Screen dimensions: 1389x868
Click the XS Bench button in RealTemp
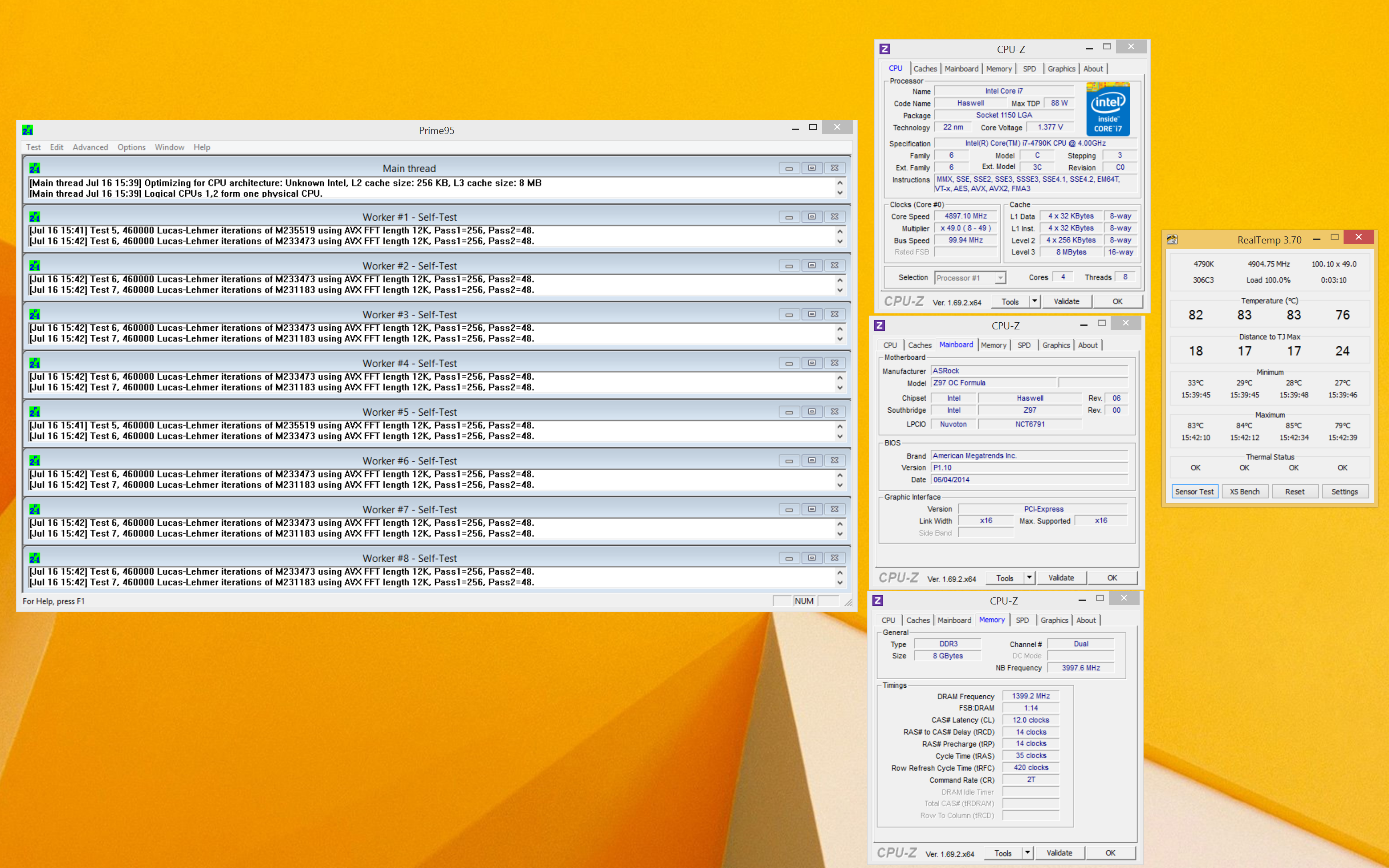coord(1244,491)
